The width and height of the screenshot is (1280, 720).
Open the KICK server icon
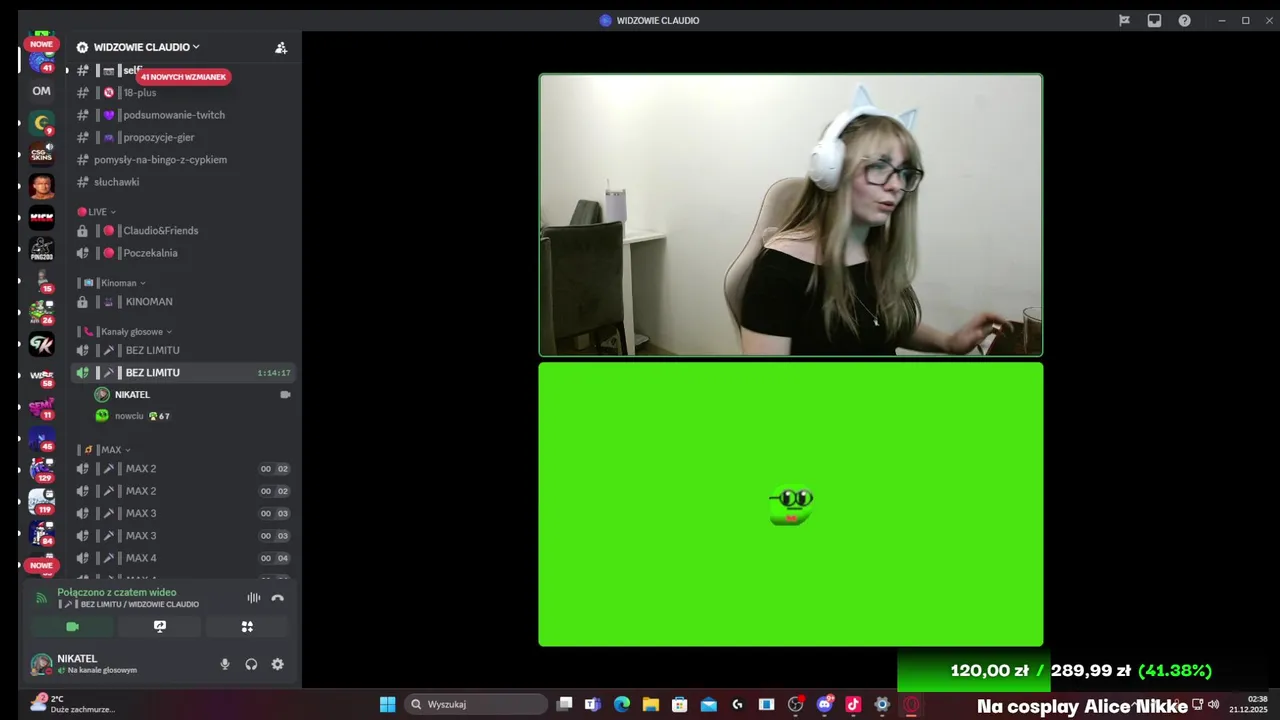(x=41, y=217)
